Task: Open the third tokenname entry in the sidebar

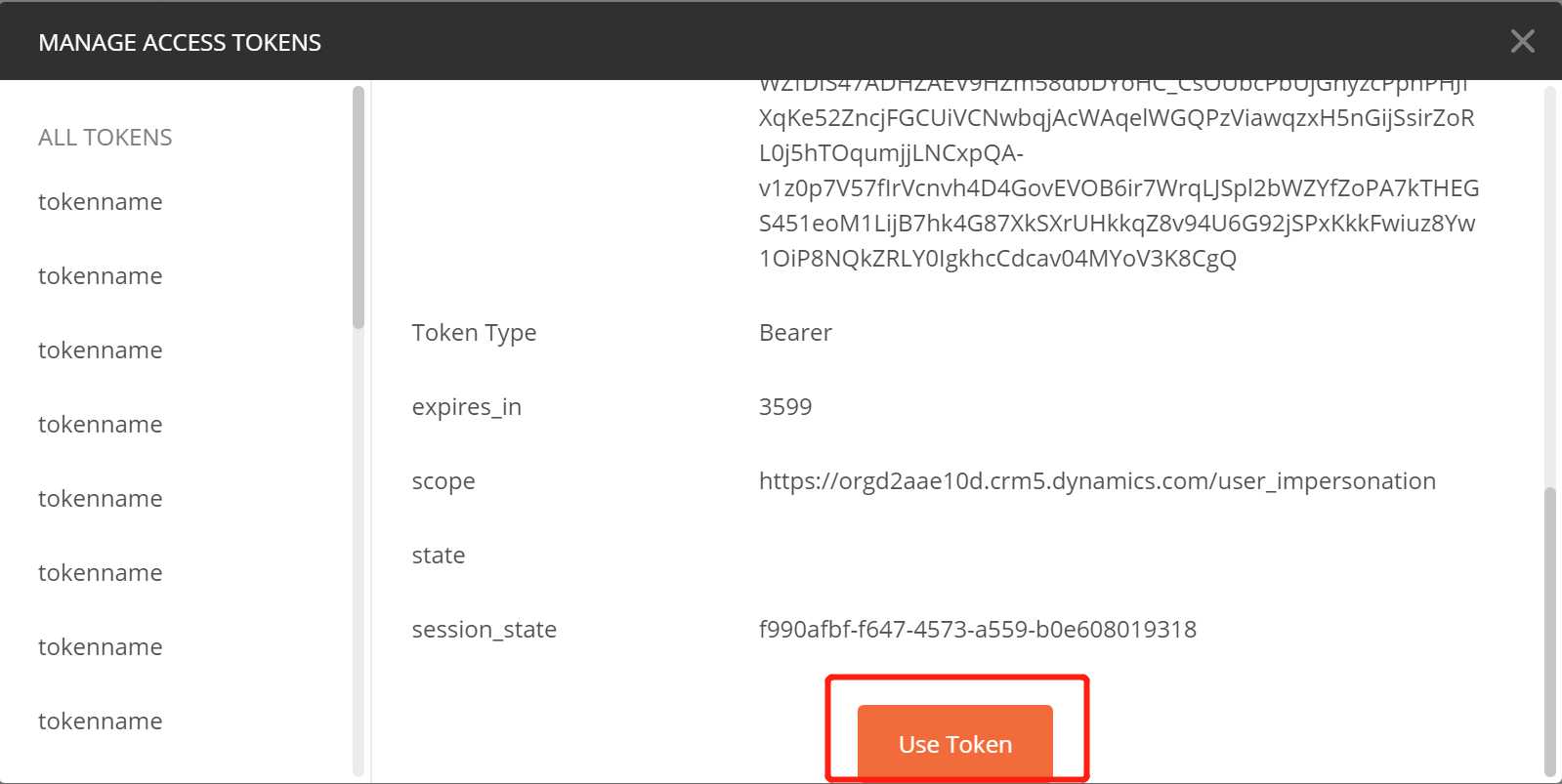Action: (101, 351)
